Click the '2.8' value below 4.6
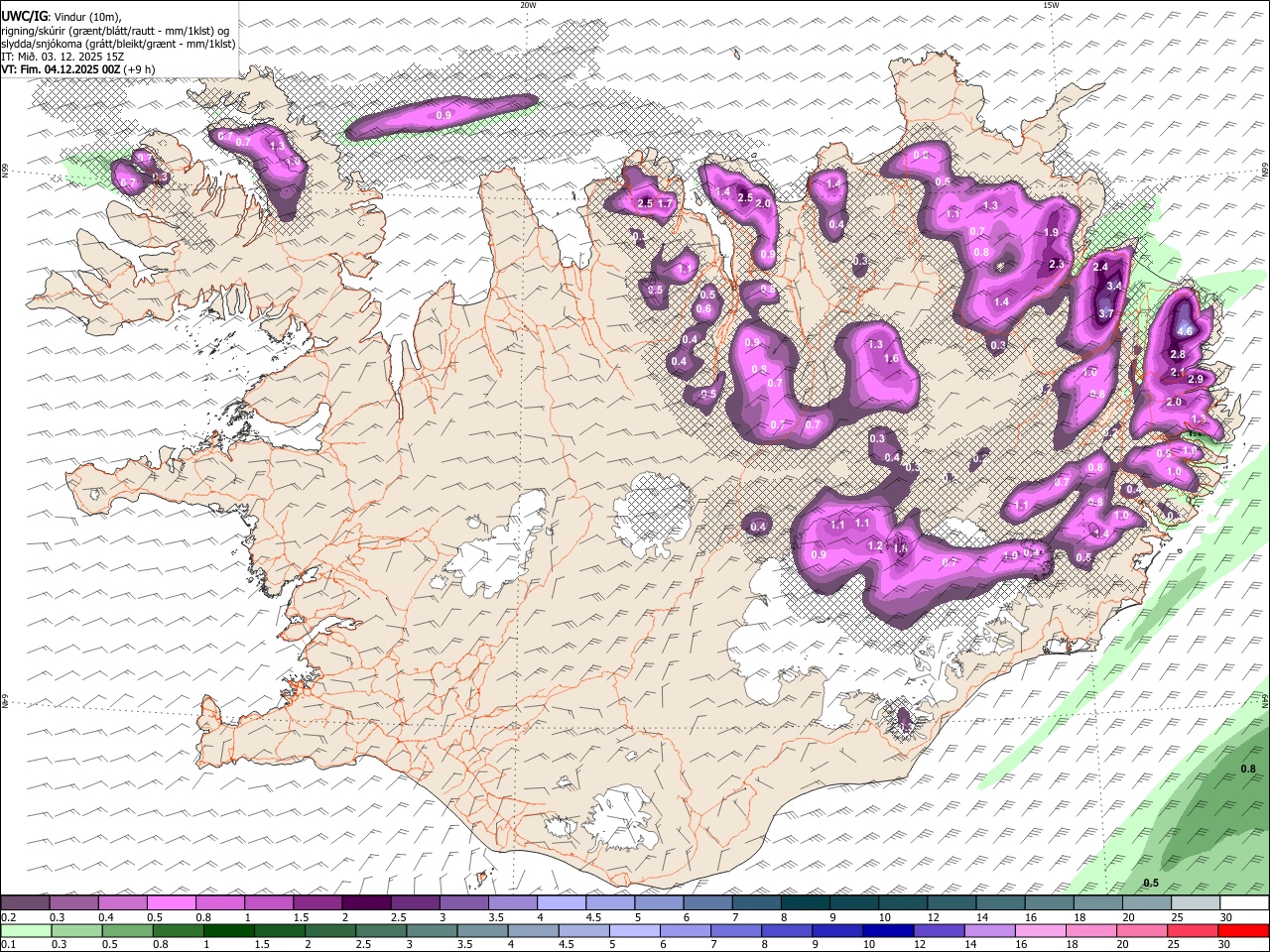The width and height of the screenshot is (1270, 952). point(1178,354)
